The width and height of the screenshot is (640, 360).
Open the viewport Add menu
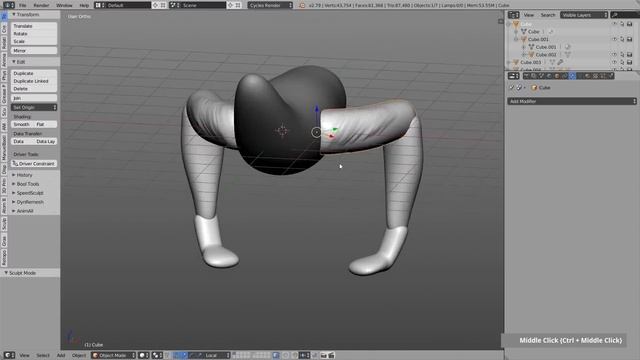61,356
